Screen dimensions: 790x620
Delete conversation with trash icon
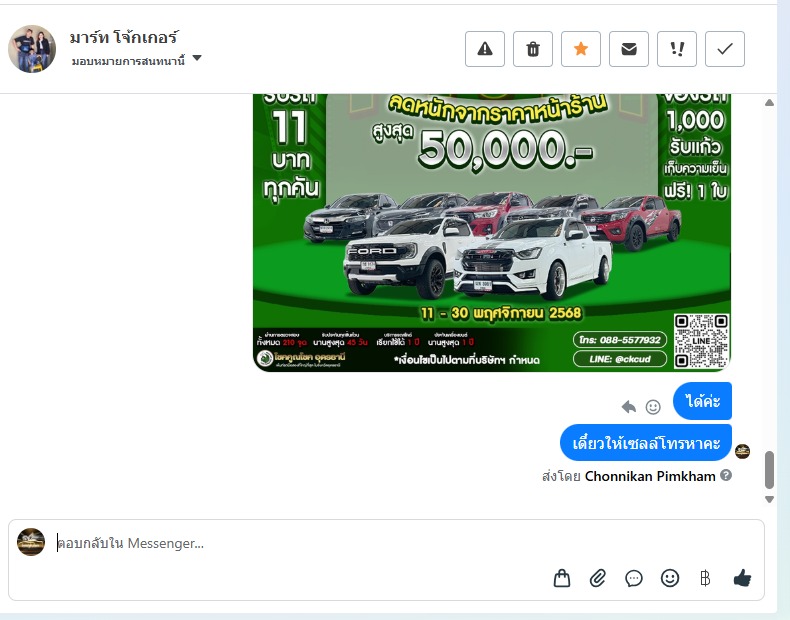coord(533,49)
